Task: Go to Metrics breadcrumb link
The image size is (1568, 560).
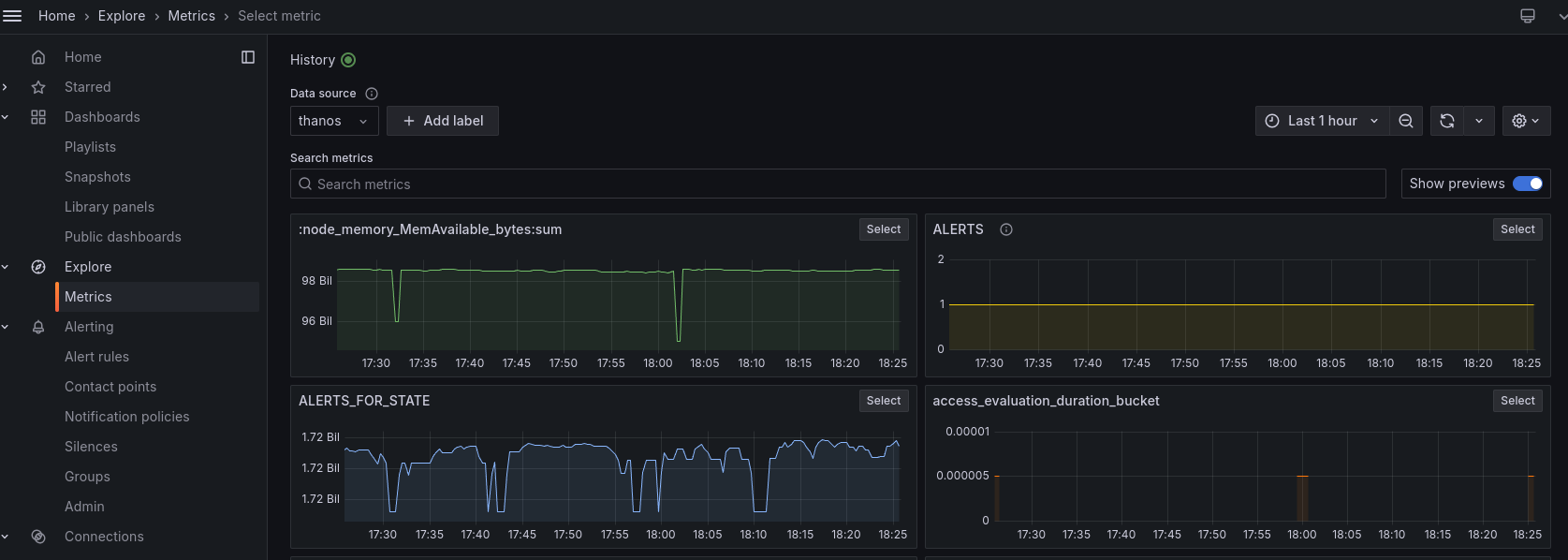Action: [x=191, y=16]
